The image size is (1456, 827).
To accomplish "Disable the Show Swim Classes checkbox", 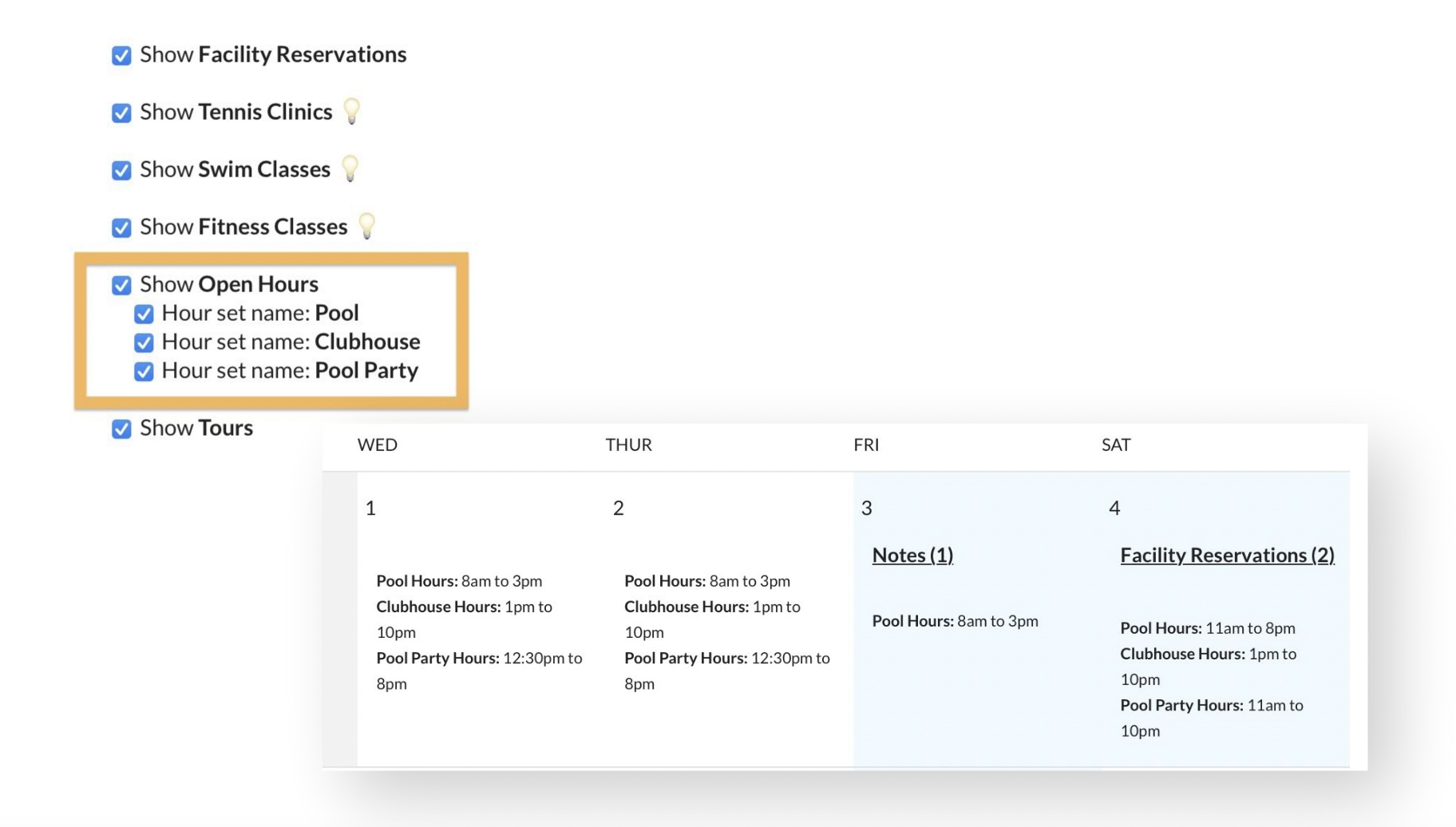I will point(121,170).
